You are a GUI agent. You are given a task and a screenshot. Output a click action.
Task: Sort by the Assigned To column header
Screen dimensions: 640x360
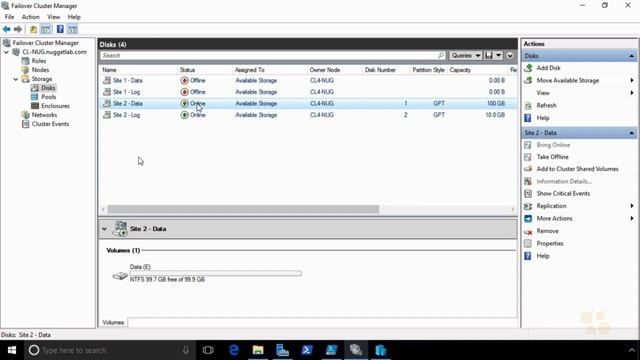(249, 70)
